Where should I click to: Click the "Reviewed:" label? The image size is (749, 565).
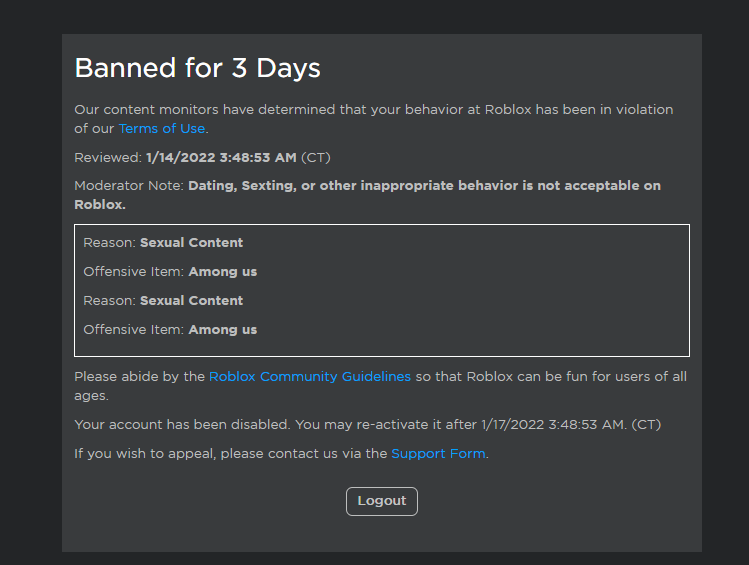(107, 158)
